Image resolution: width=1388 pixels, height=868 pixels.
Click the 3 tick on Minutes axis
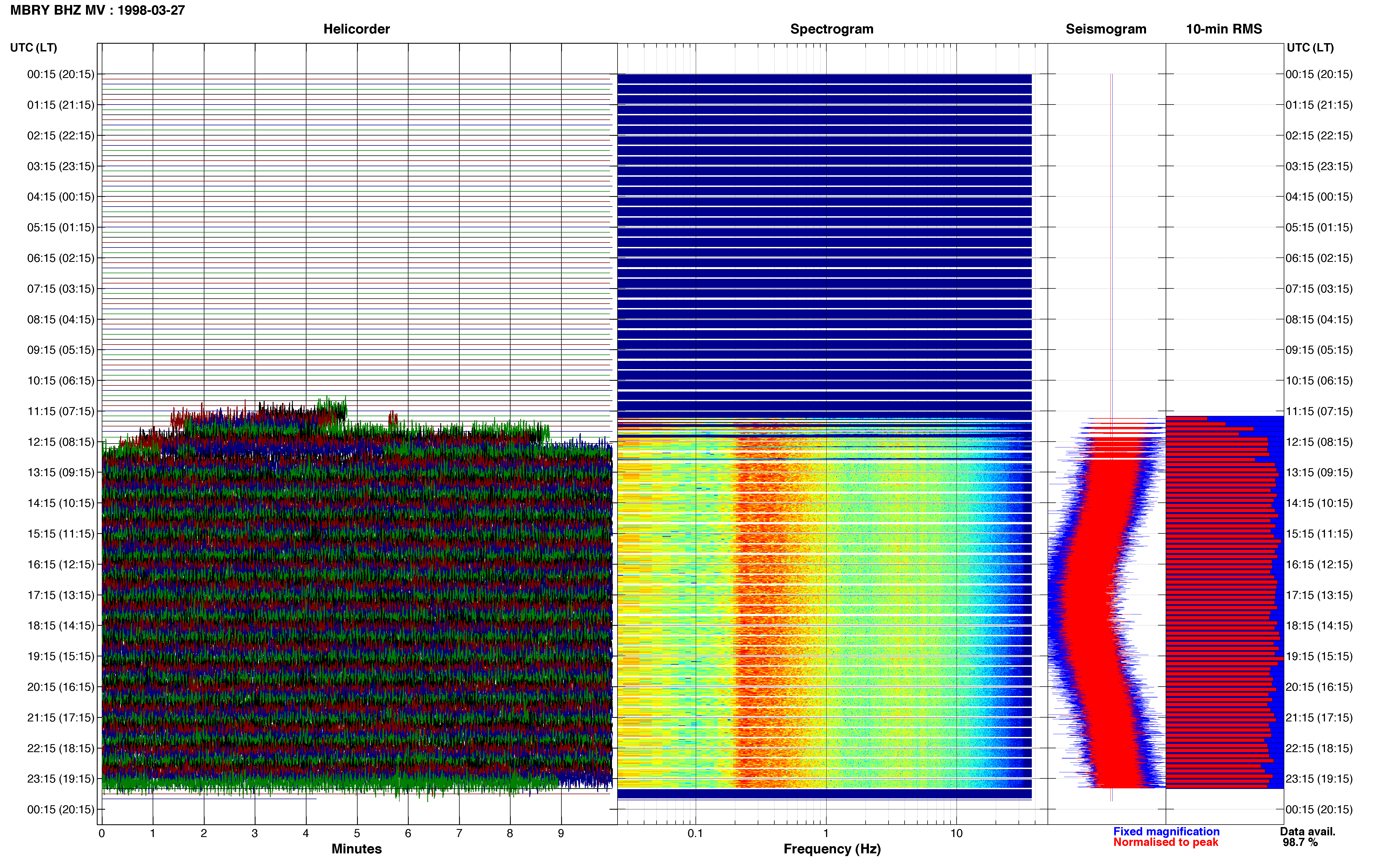pyautogui.click(x=255, y=833)
